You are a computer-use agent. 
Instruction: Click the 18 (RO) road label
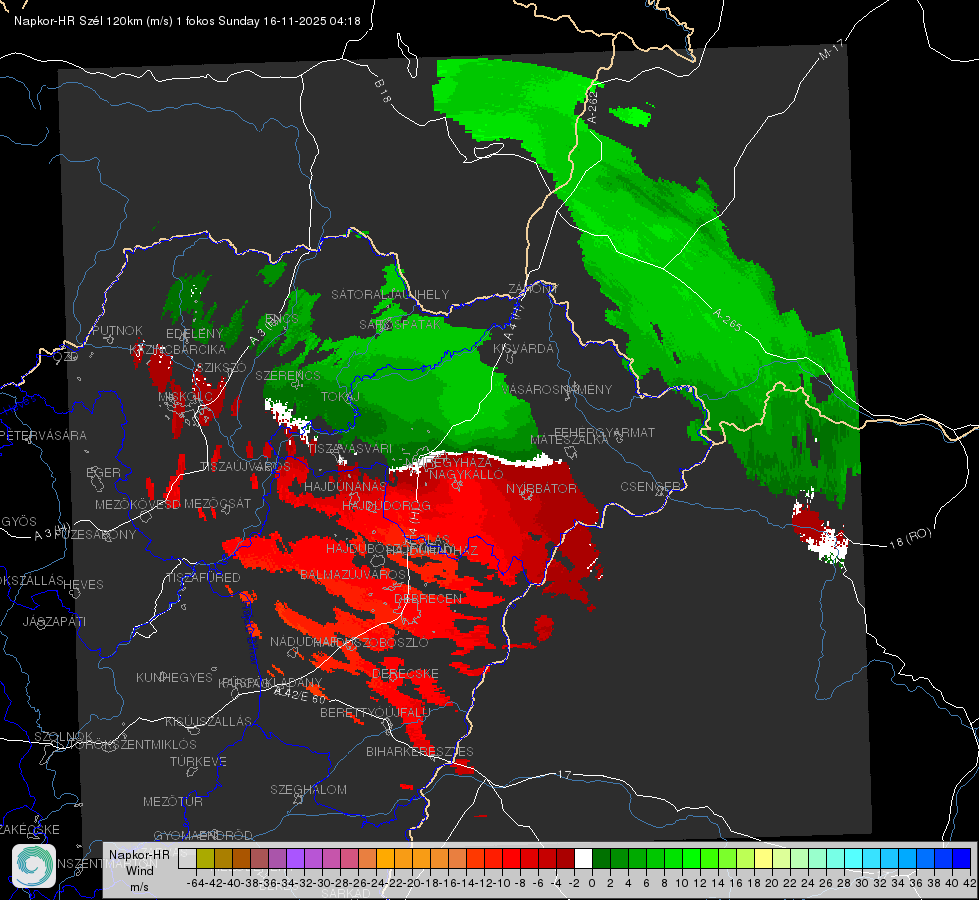pos(910,538)
